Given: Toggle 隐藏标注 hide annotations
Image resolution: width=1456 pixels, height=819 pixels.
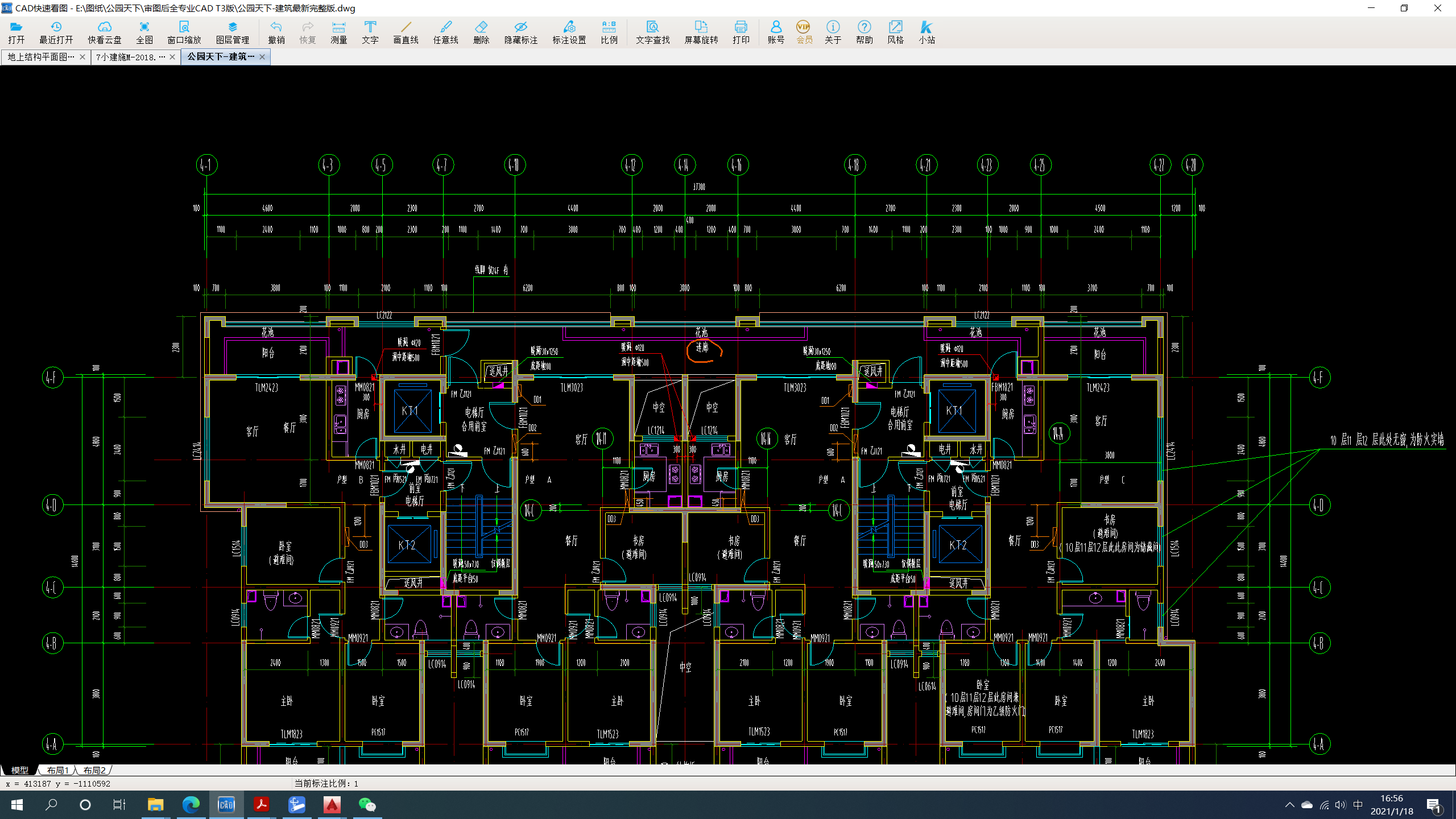Looking at the screenshot, I should [521, 32].
